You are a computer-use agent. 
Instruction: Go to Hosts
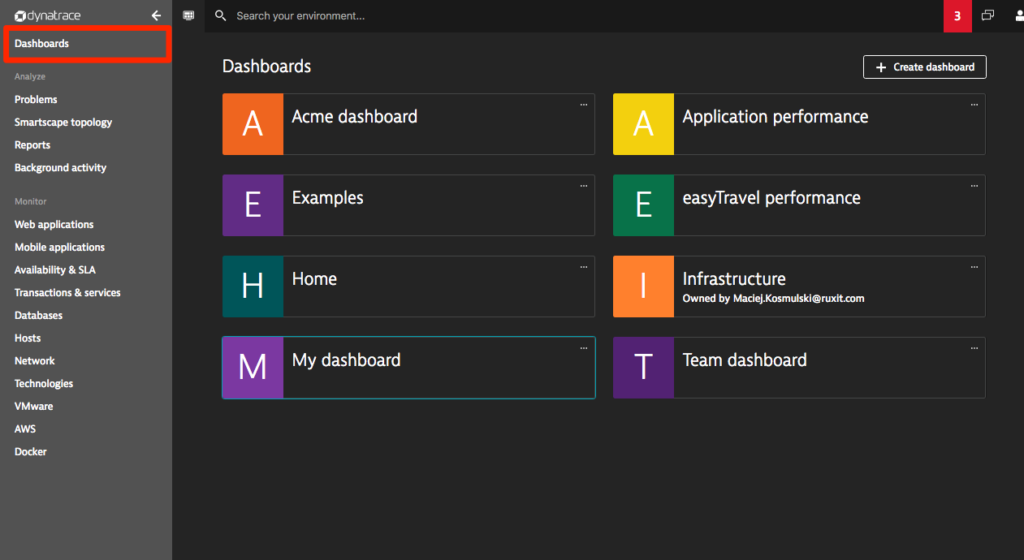(27, 338)
